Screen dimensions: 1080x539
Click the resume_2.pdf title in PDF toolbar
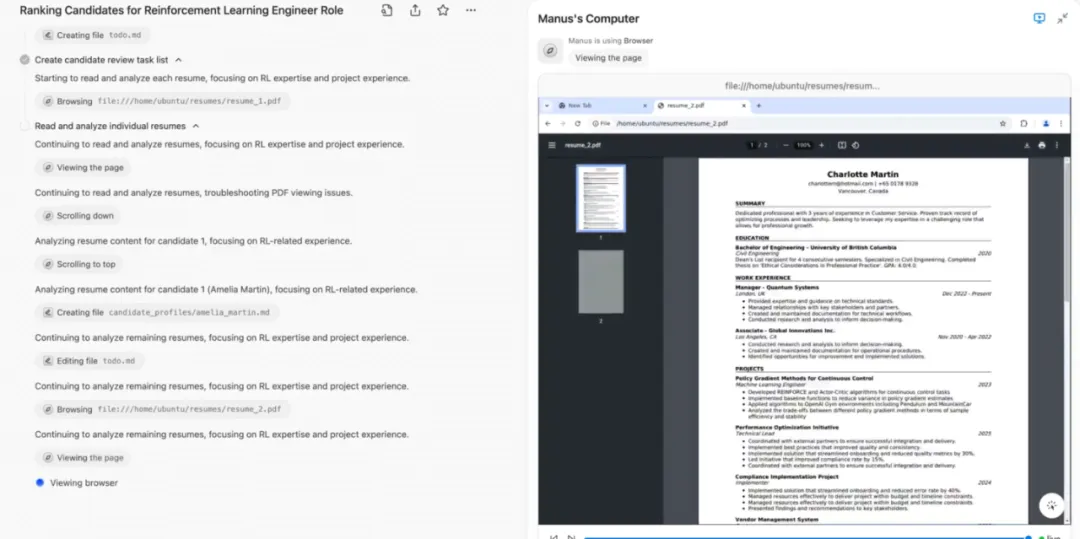[x=583, y=145]
